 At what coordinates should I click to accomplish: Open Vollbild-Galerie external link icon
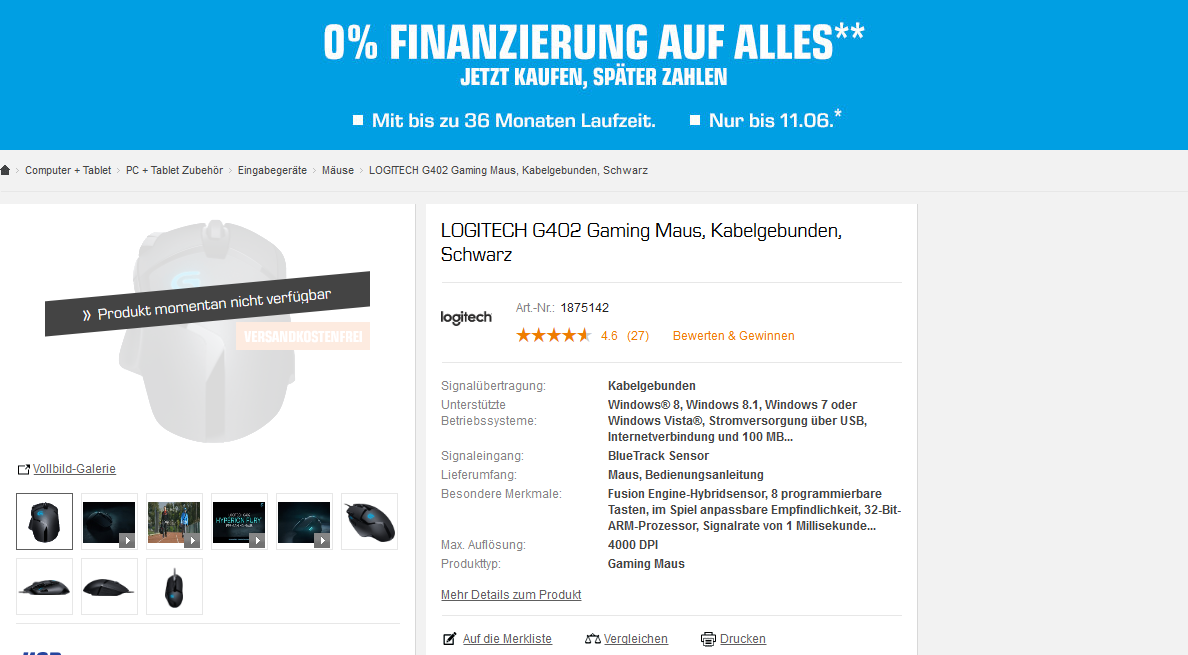(x=23, y=469)
